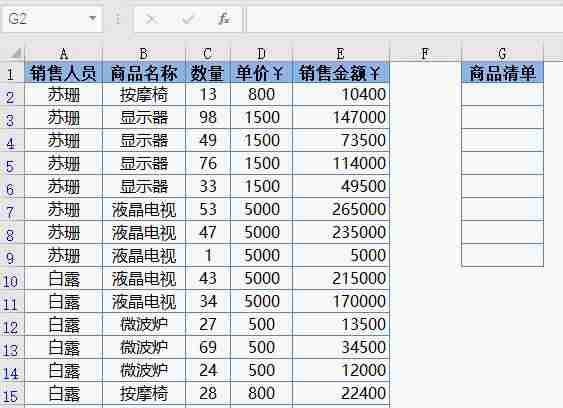Select the cell containing 235000
Viewport: 563px width, 408px height.
point(341,232)
